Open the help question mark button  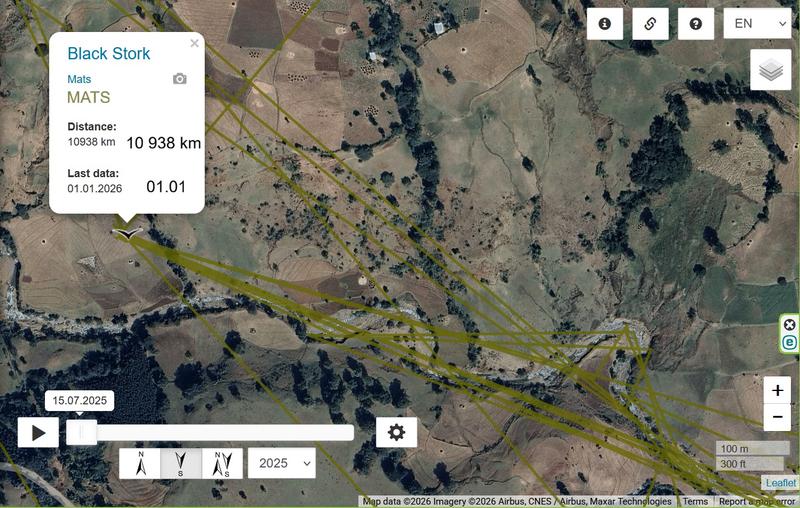click(x=695, y=23)
